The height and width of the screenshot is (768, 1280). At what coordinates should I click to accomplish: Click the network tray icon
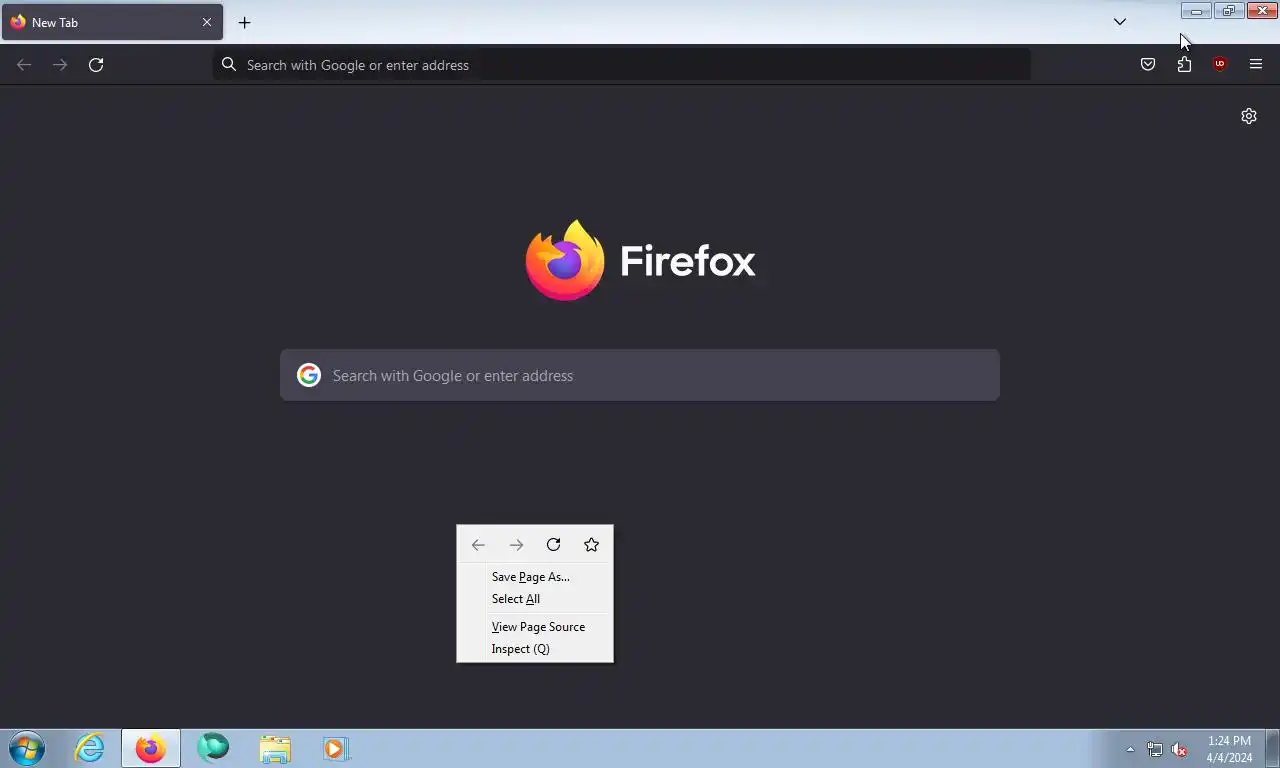pos(1155,749)
